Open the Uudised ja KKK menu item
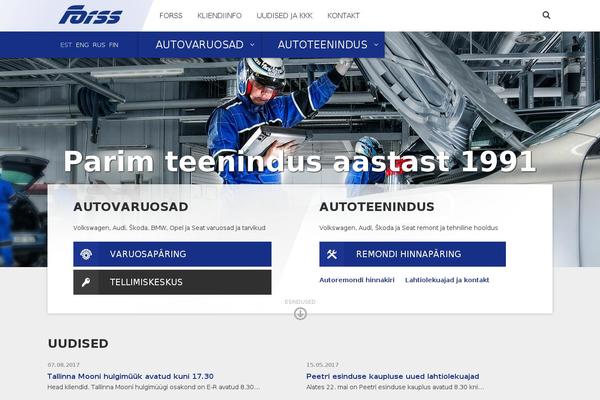Screen dimensions: 600x400 [284, 16]
